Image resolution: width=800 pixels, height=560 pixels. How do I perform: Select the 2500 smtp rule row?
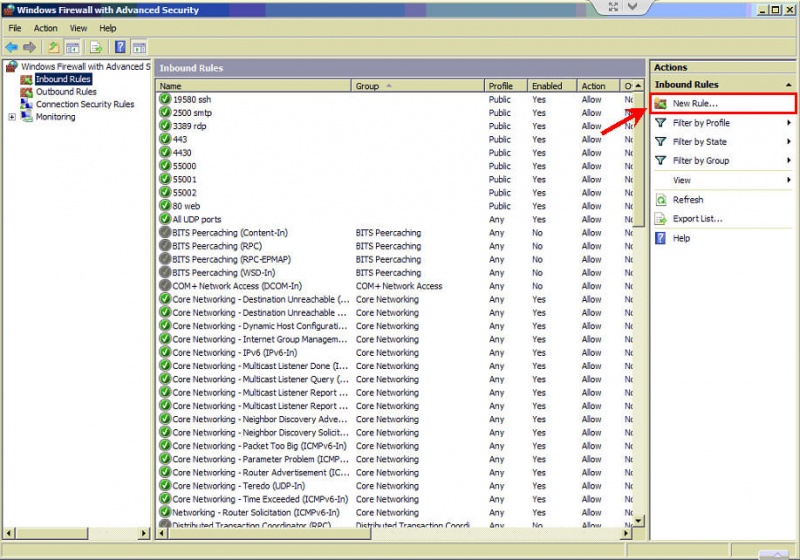click(x=394, y=113)
